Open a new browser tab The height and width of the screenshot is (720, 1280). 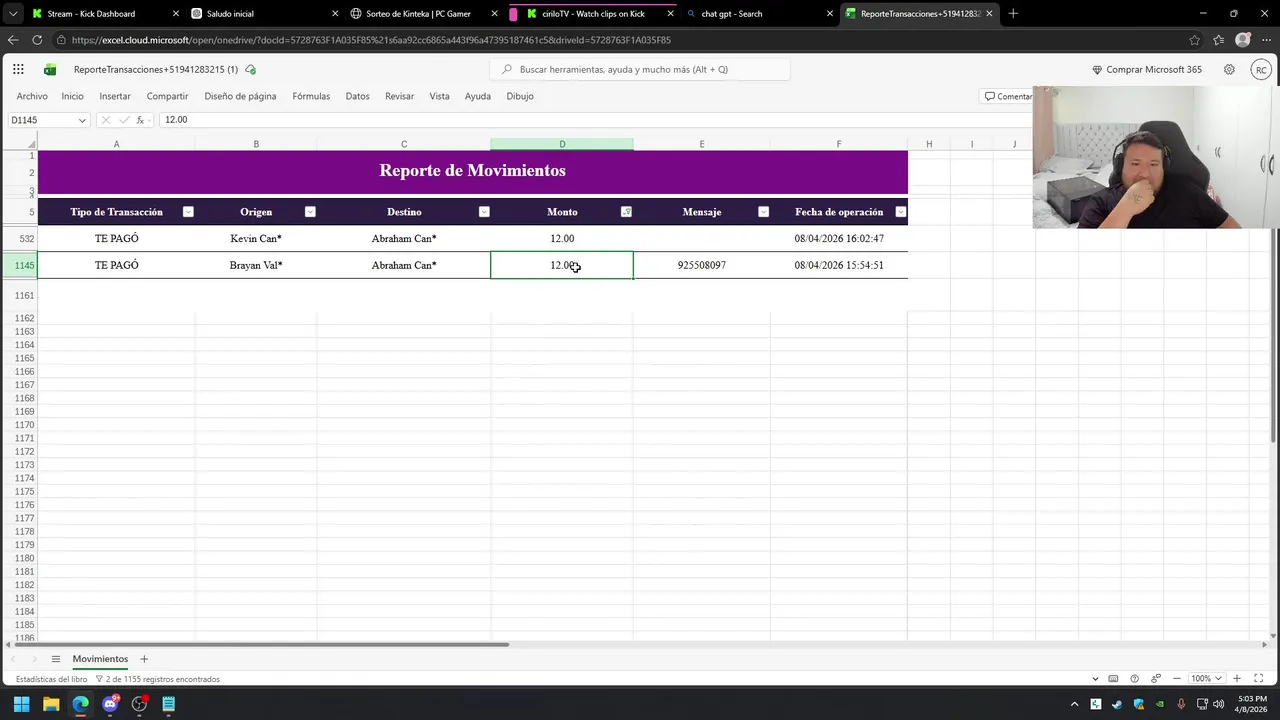[1013, 14]
